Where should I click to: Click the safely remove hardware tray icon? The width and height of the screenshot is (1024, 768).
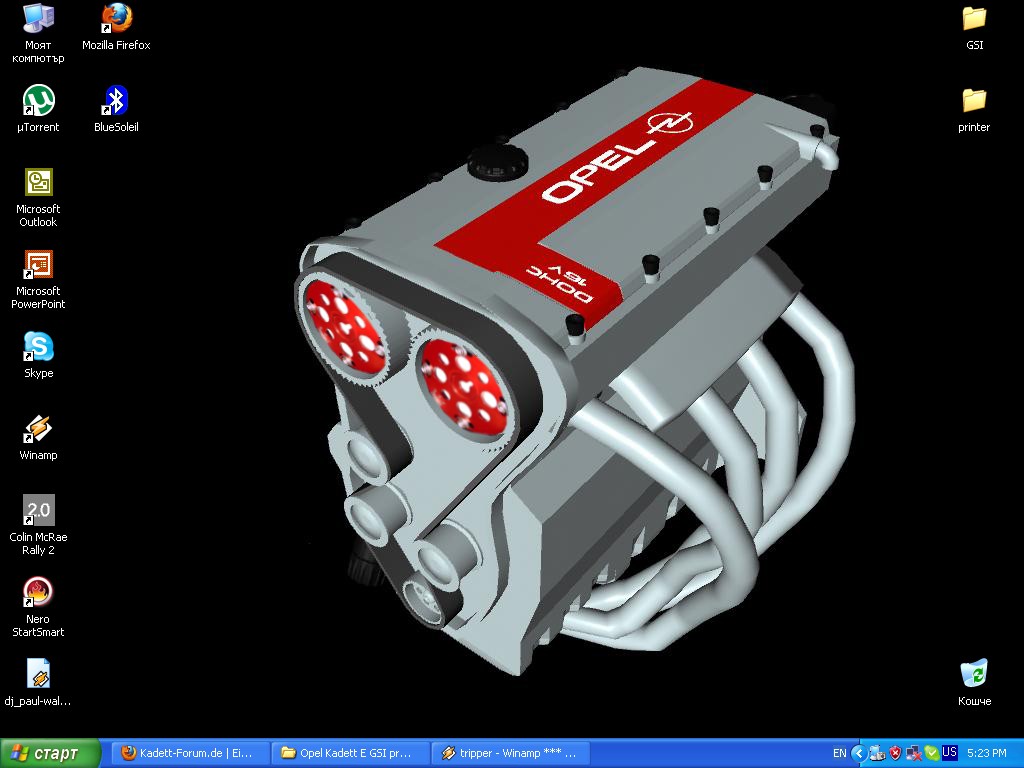(877, 753)
